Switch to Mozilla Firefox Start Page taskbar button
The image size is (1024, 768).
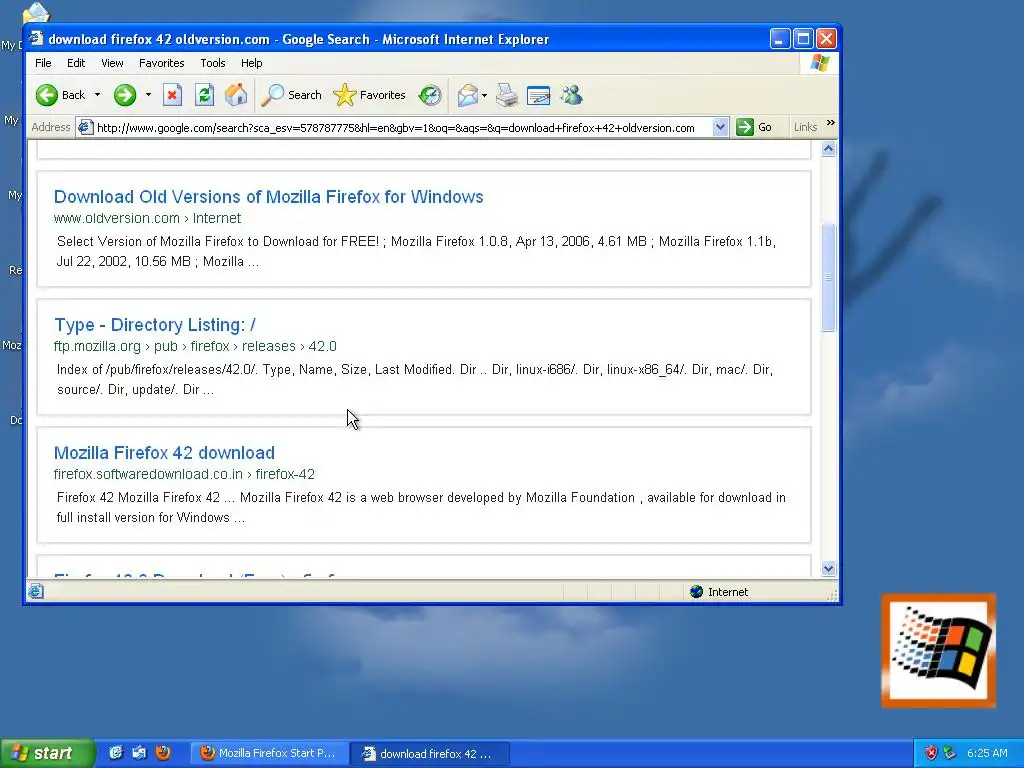269,753
